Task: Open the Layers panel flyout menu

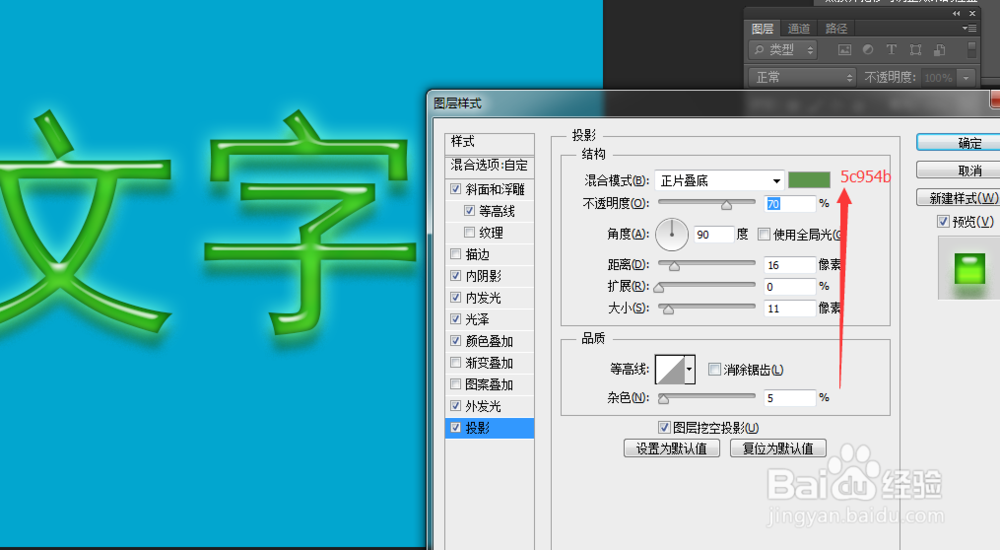Action: tap(969, 29)
